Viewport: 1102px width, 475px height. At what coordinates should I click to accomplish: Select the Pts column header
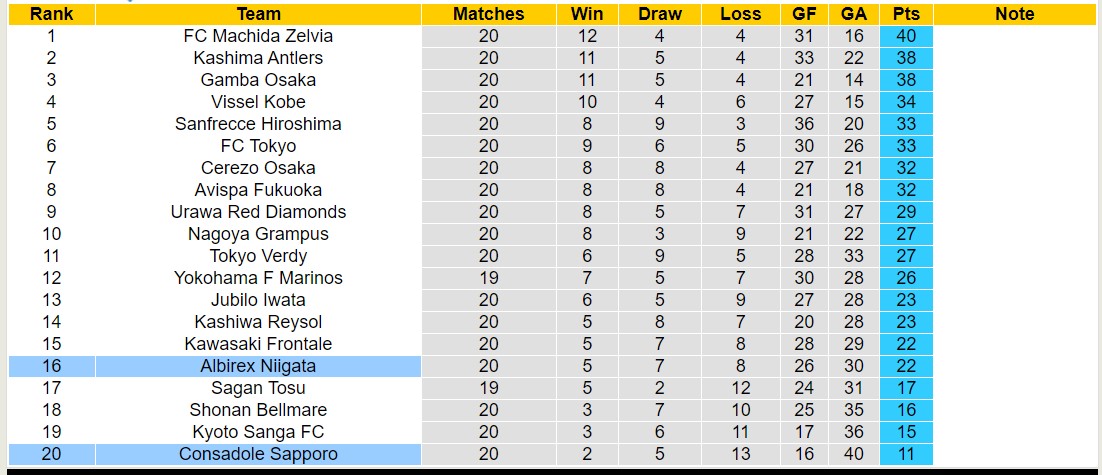pos(907,14)
